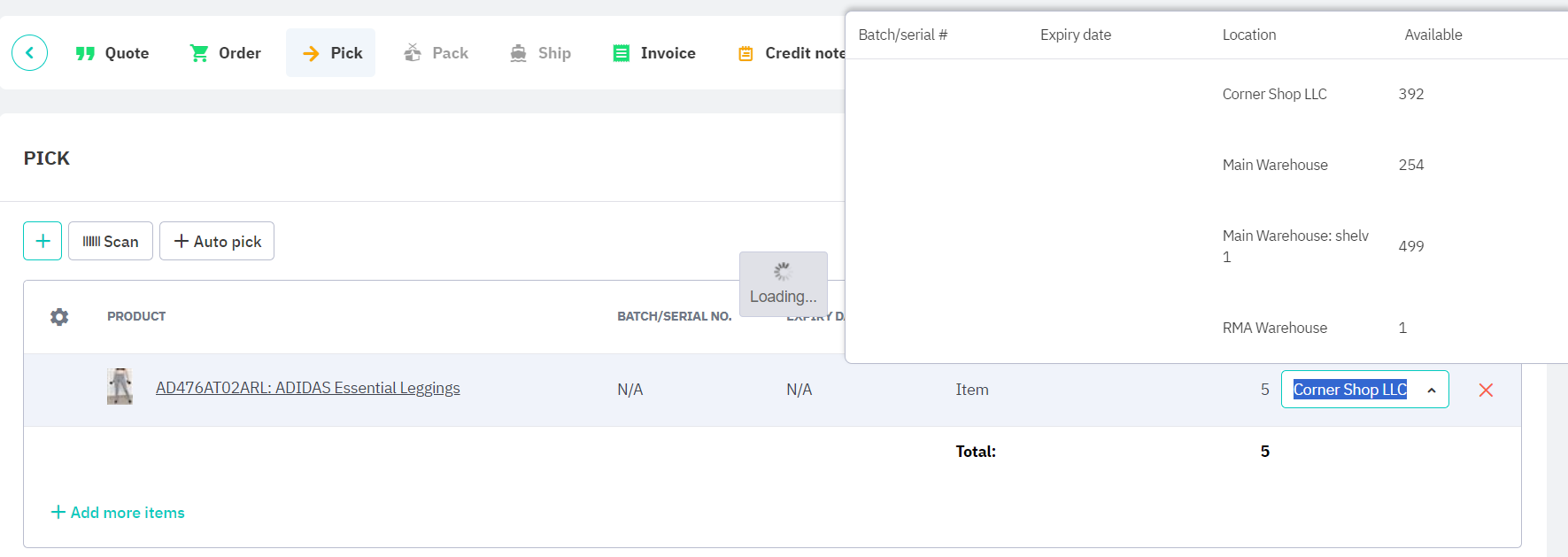Open the Invoice step
This screenshot has height=557, width=1568.
click(654, 53)
